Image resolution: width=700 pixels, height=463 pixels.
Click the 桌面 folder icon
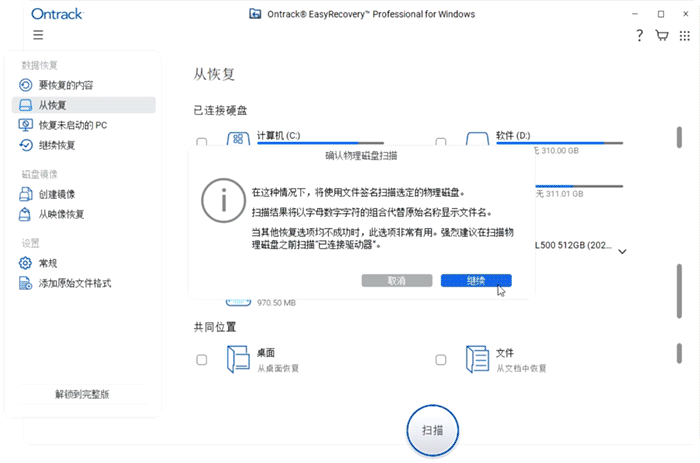point(238,359)
